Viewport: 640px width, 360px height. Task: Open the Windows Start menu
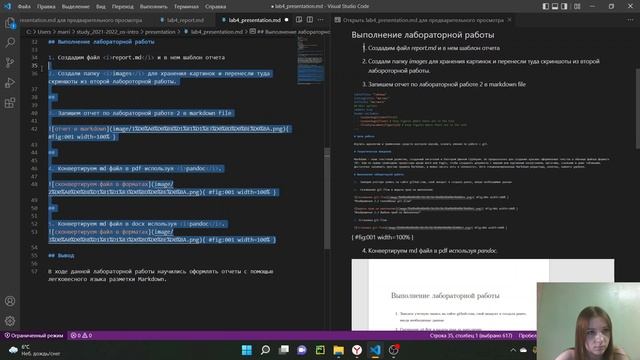click(247, 350)
